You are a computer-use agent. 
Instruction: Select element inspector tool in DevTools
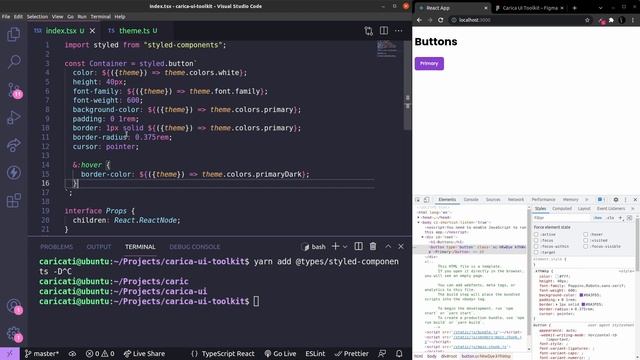coord(418,200)
